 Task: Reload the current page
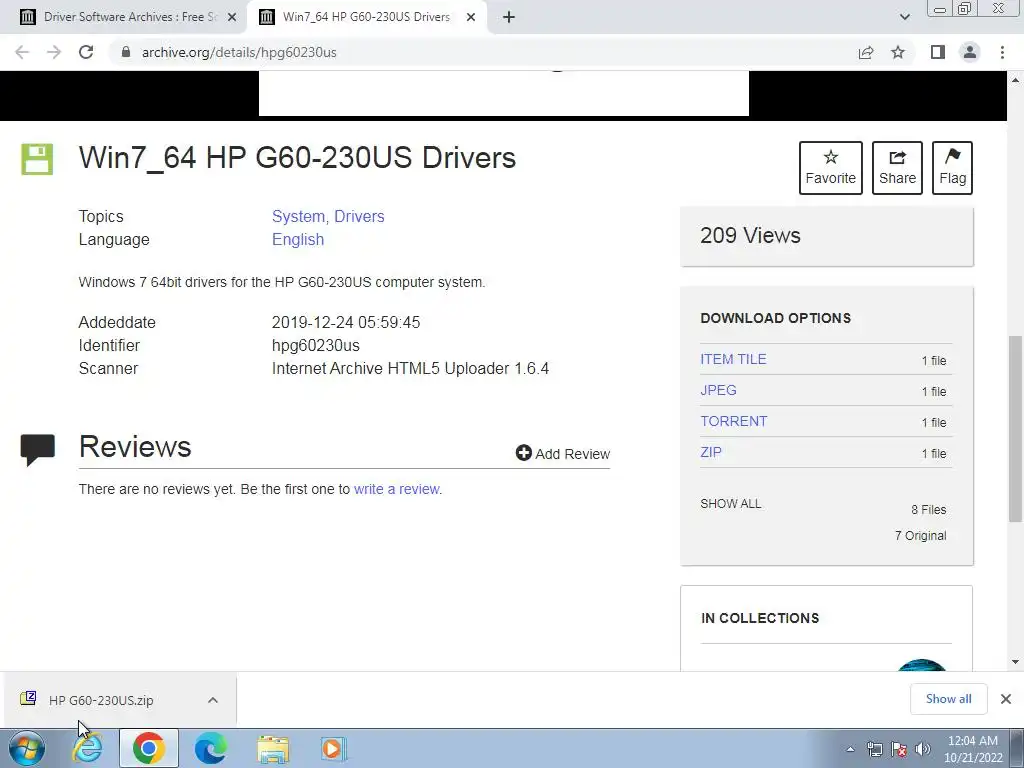pyautogui.click(x=86, y=52)
